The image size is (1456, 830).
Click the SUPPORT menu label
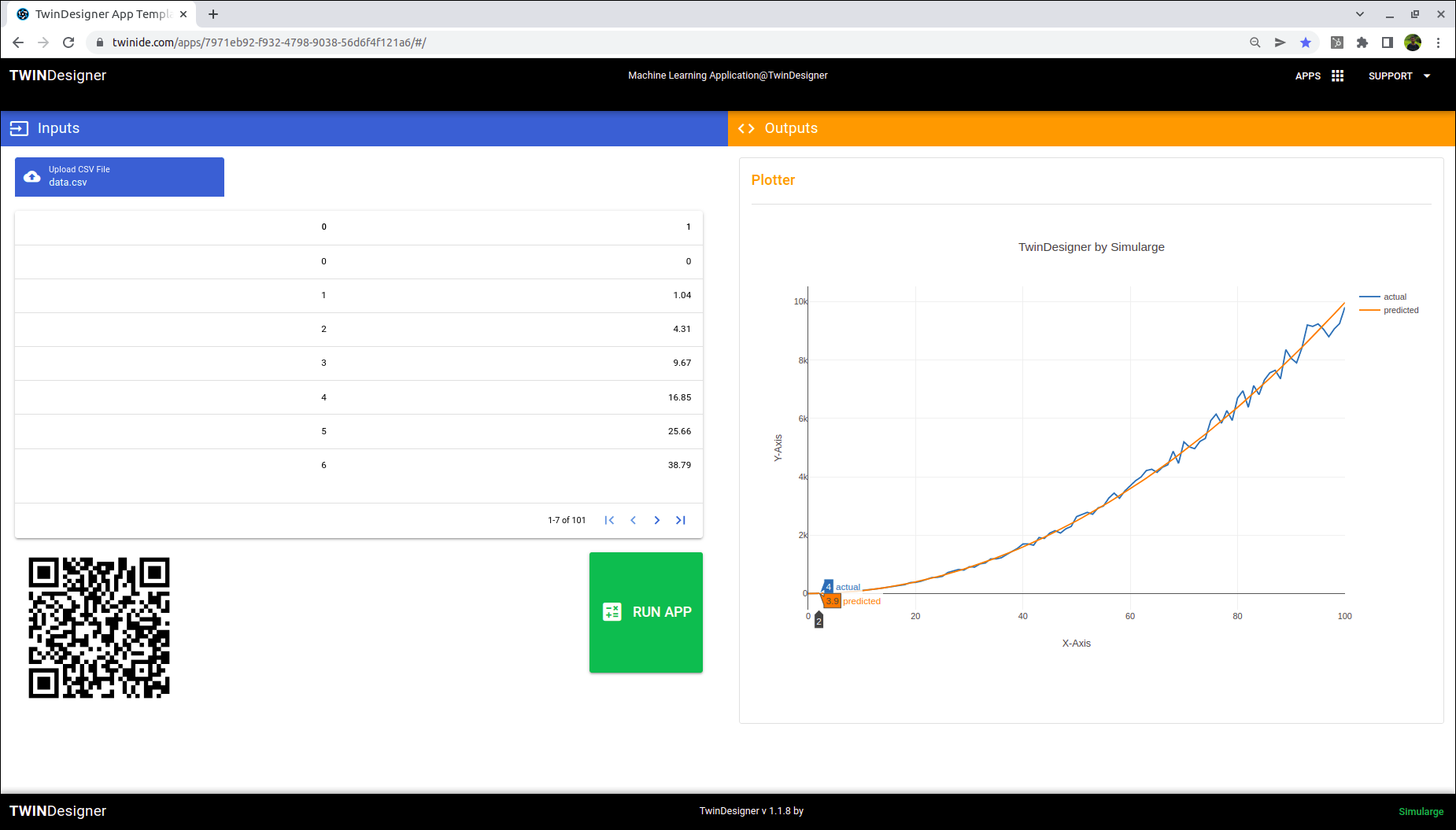click(1390, 76)
